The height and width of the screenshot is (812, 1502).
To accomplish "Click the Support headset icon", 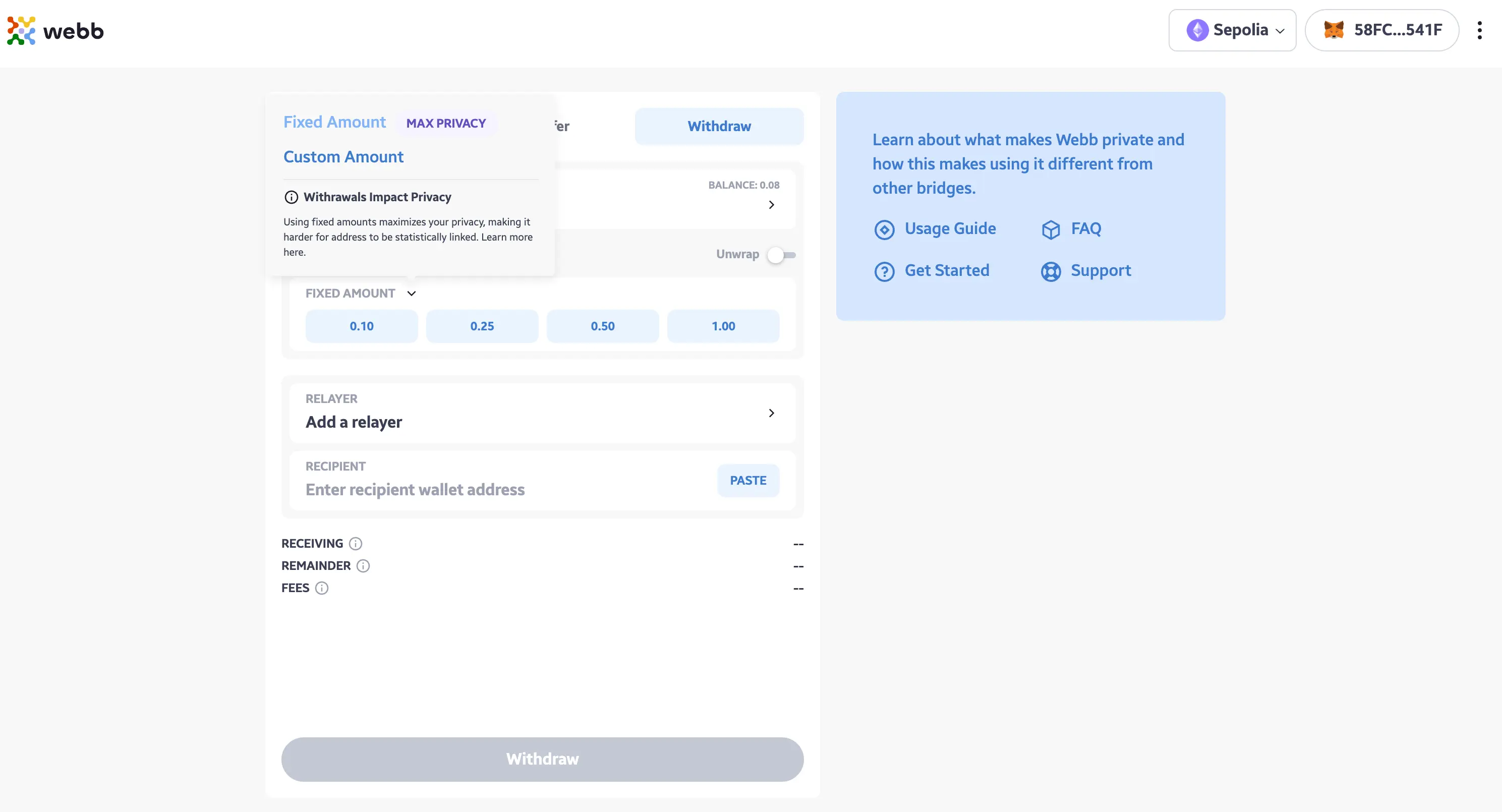I will pos(1050,270).
